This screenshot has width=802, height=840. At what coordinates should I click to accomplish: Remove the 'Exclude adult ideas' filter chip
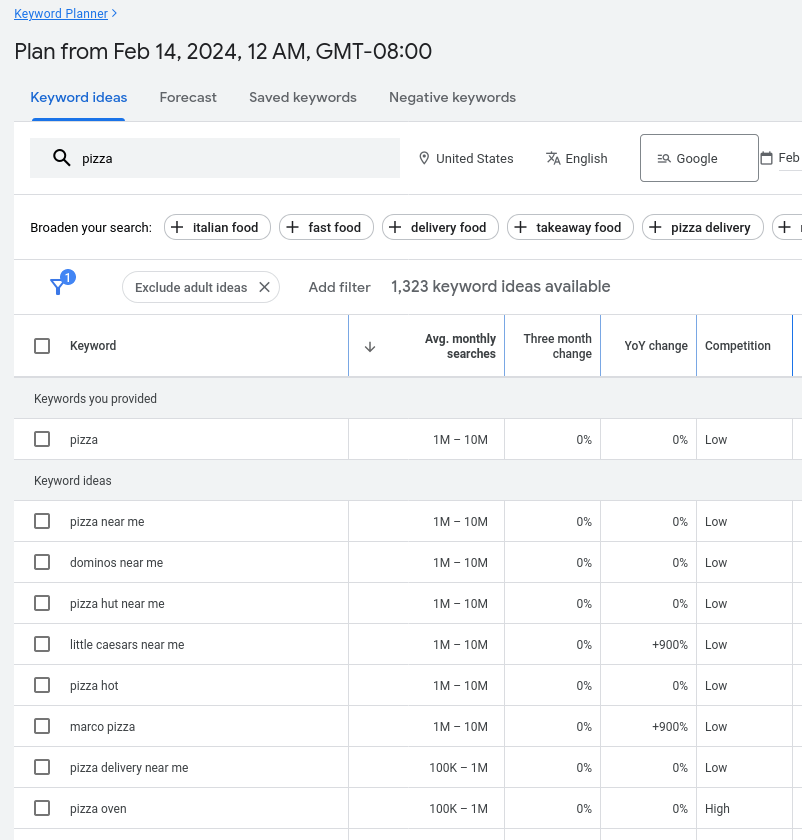[x=264, y=287]
